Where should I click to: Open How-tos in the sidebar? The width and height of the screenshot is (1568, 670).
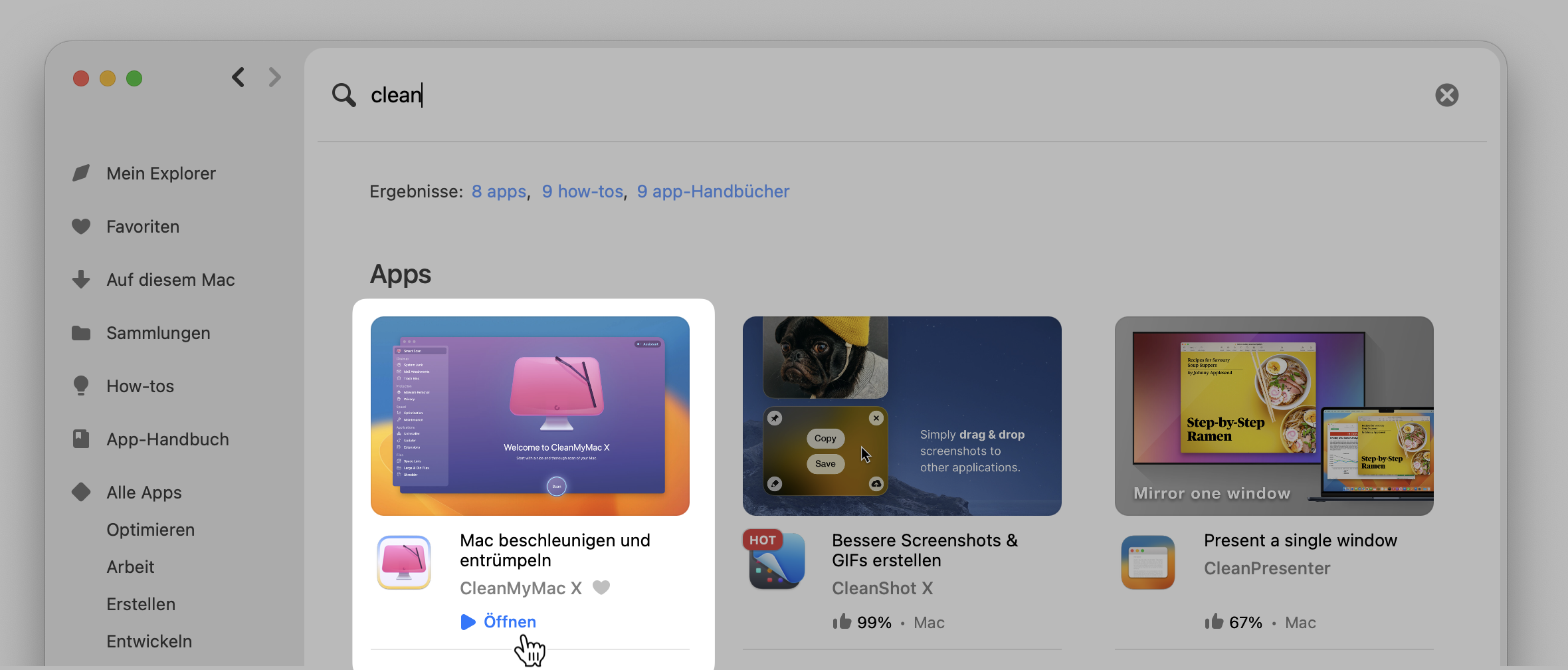click(x=140, y=386)
